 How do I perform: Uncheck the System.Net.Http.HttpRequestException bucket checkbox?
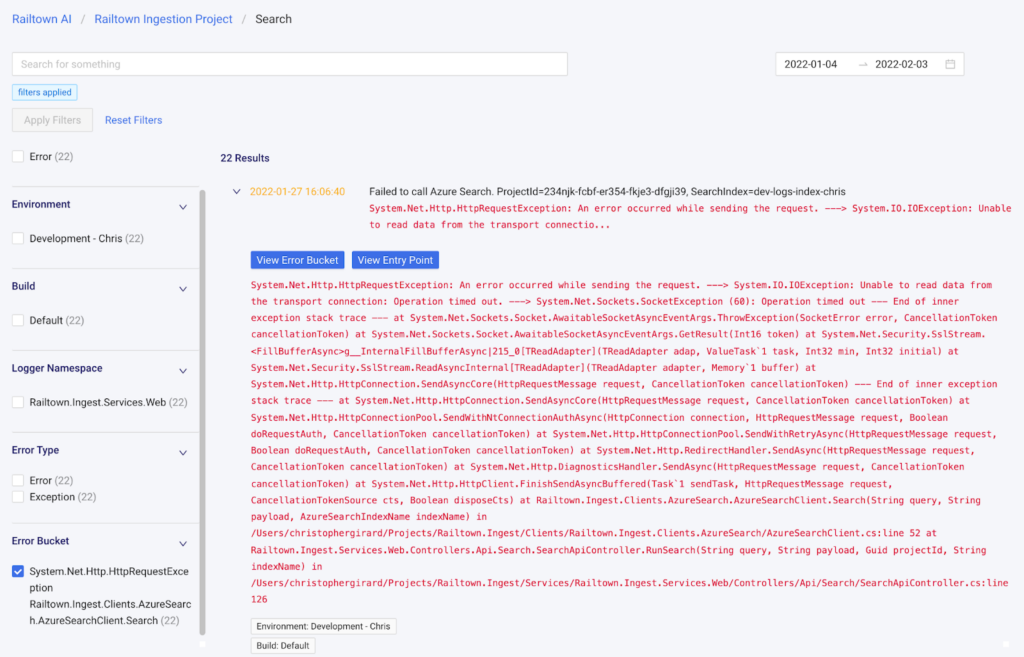pyautogui.click(x=18, y=572)
